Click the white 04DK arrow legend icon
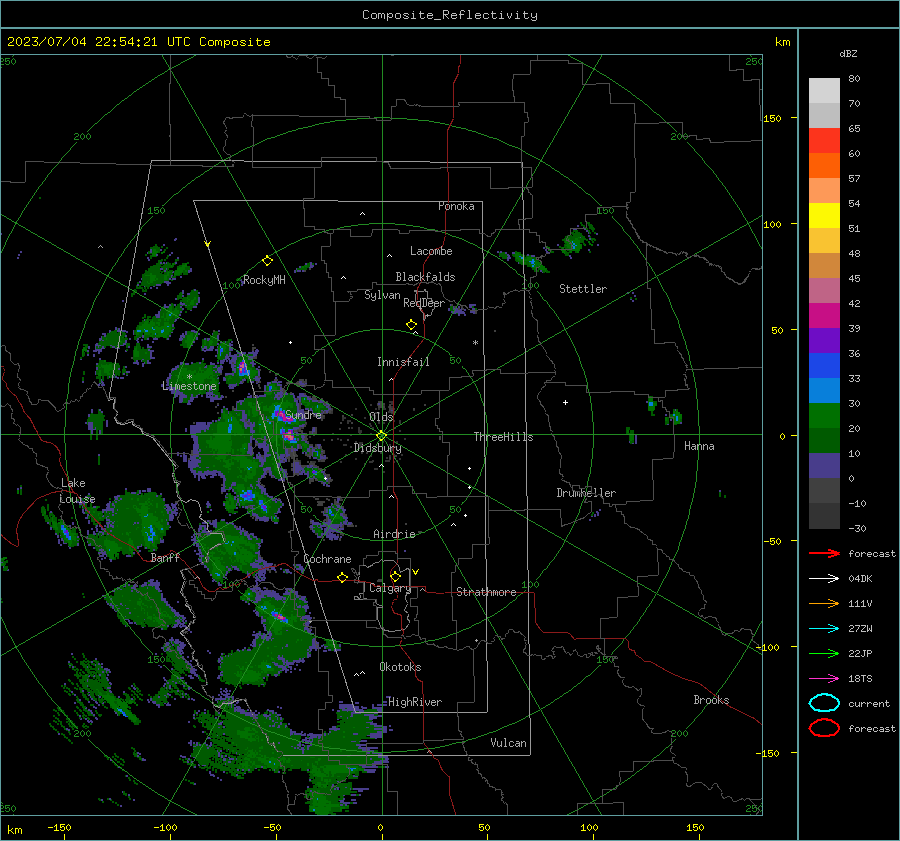Image resolution: width=900 pixels, height=841 pixels. pyautogui.click(x=824, y=579)
